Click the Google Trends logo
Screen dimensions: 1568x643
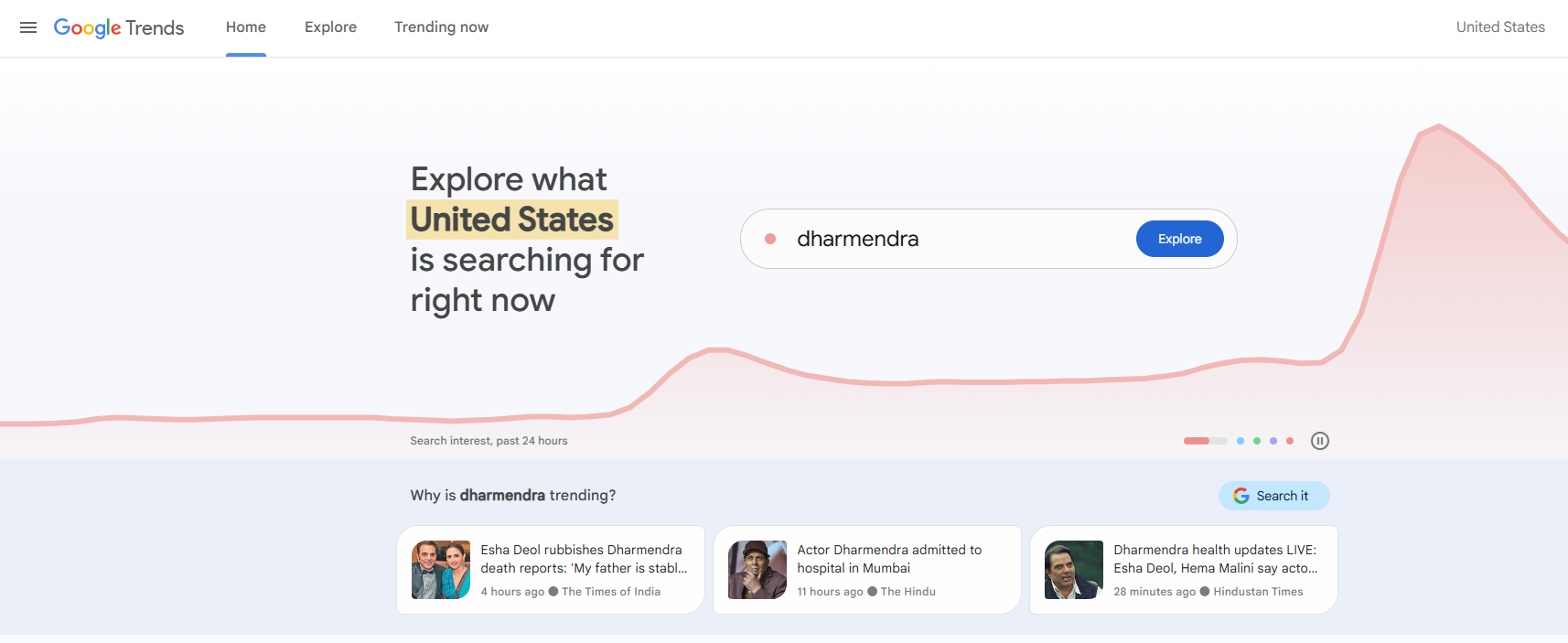[119, 27]
